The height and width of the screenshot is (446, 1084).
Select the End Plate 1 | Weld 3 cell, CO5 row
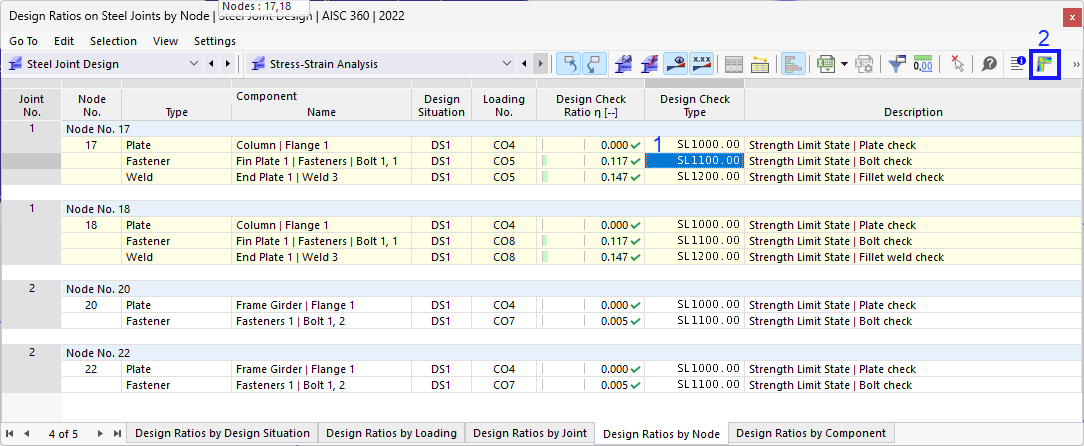click(321, 177)
